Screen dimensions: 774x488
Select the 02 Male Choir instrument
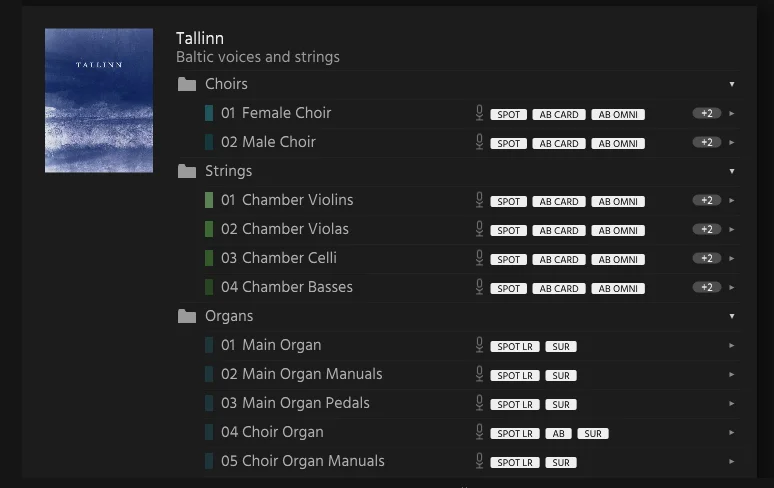click(268, 142)
